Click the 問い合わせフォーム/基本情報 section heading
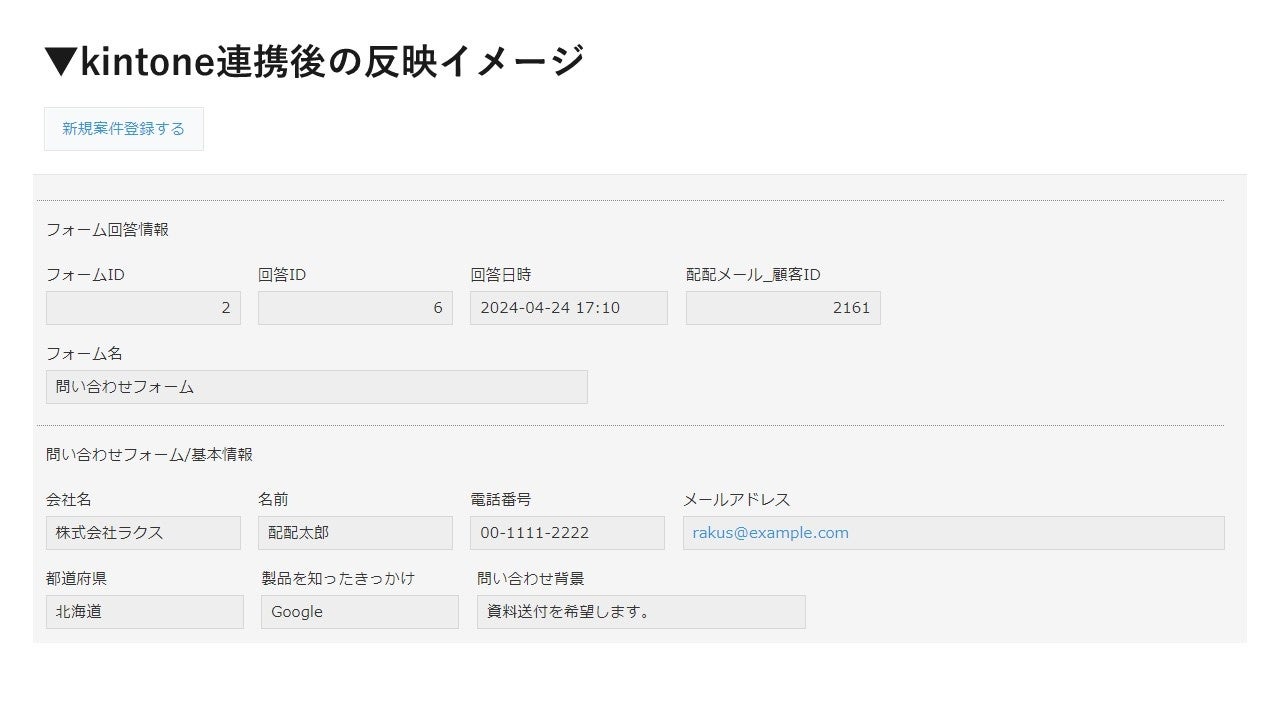1280x720 pixels. [149, 454]
